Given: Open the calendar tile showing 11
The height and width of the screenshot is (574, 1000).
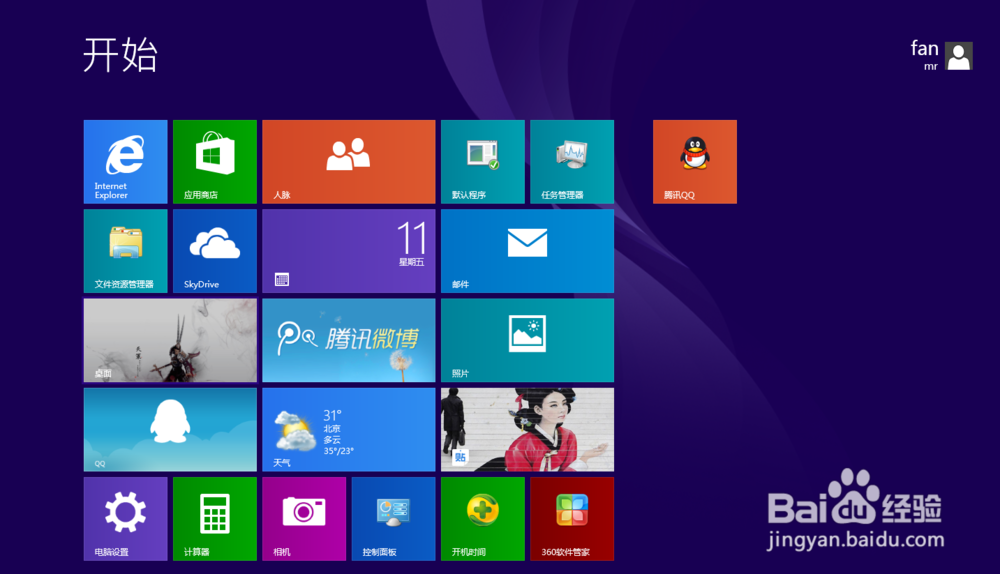Looking at the screenshot, I should pos(349,251).
